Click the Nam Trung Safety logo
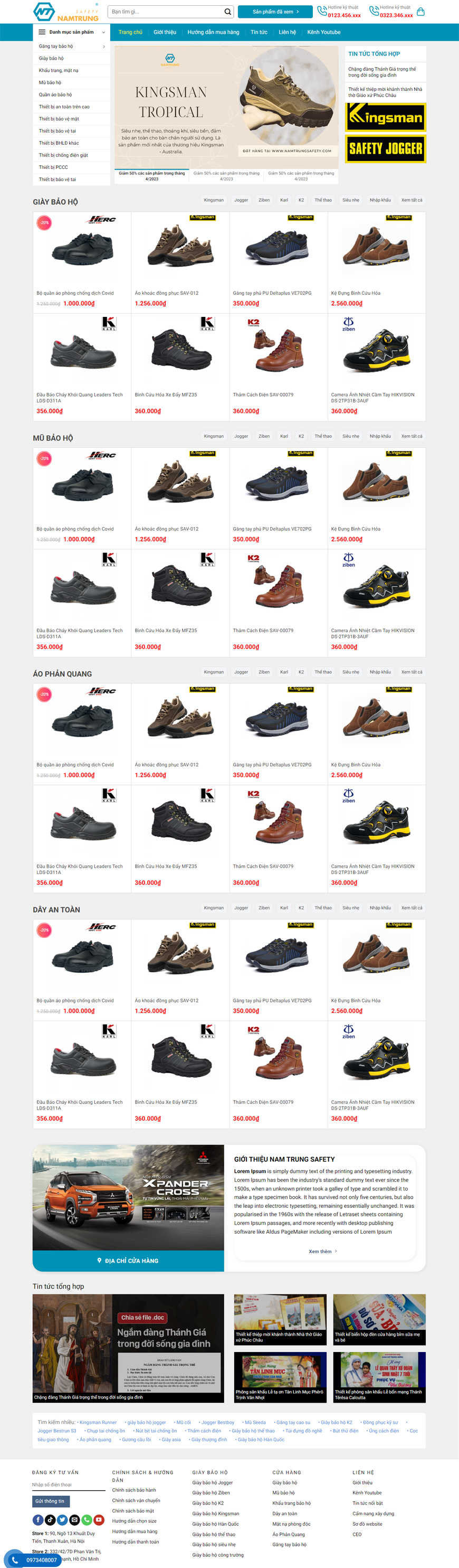 click(65, 12)
